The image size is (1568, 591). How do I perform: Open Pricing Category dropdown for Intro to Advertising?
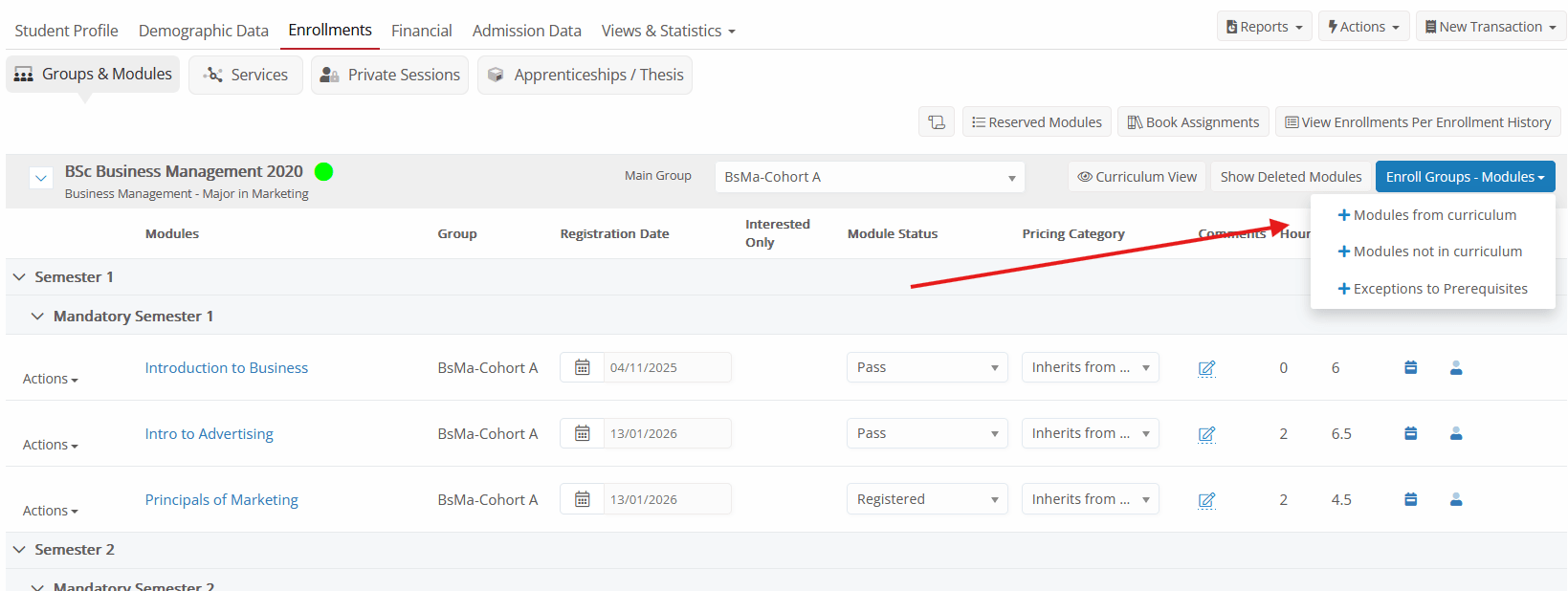(x=1090, y=433)
